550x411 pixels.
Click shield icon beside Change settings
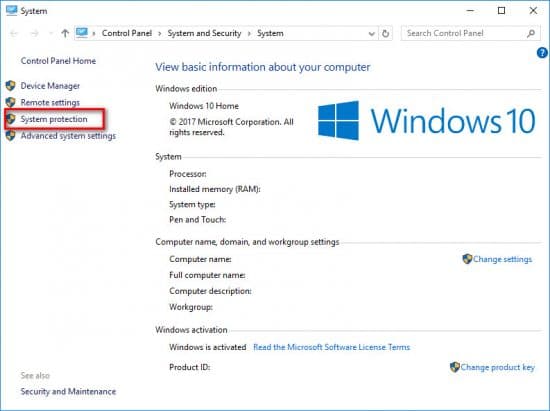467,259
